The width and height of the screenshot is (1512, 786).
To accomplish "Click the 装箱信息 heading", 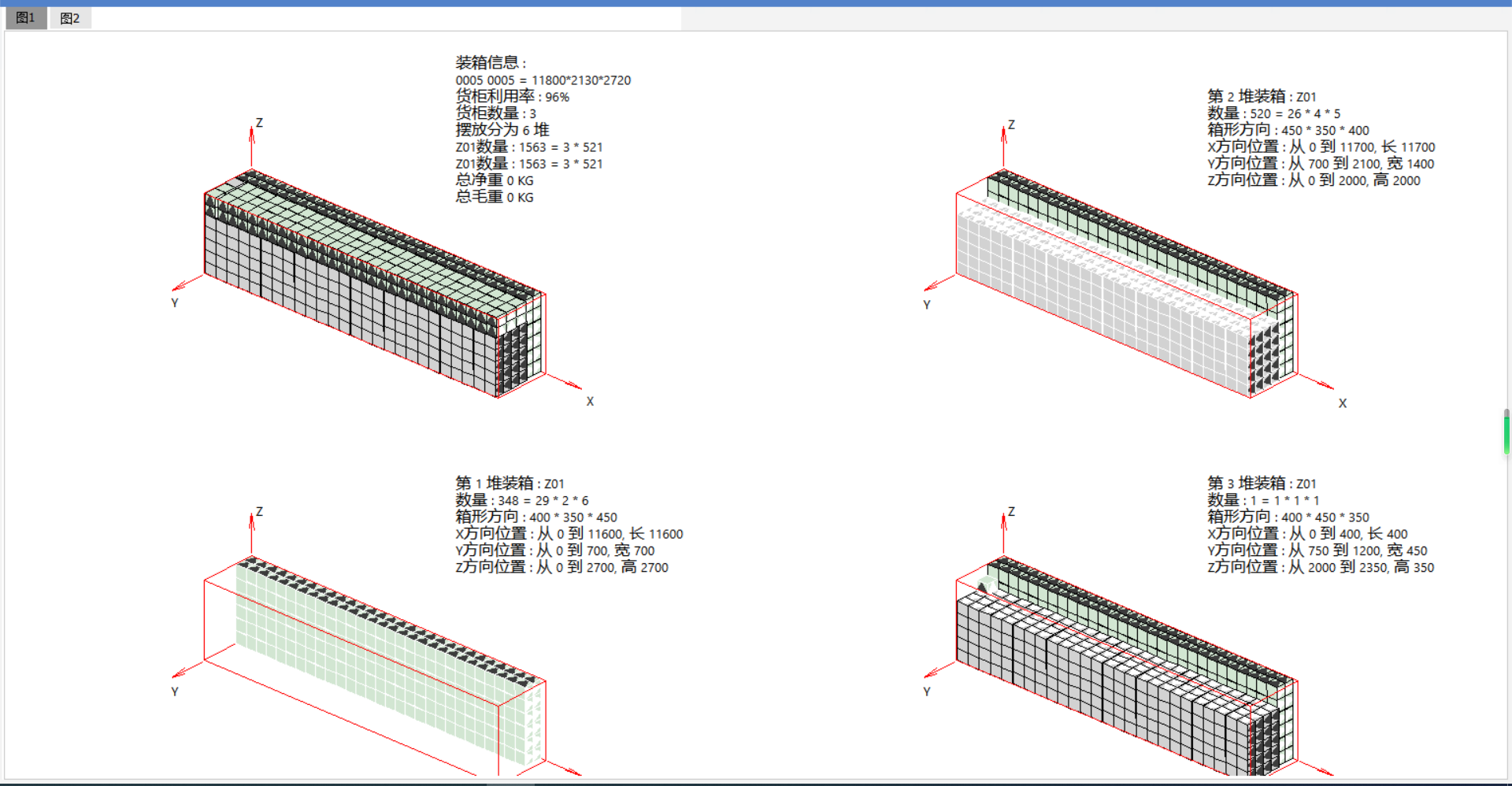I will pos(491,63).
